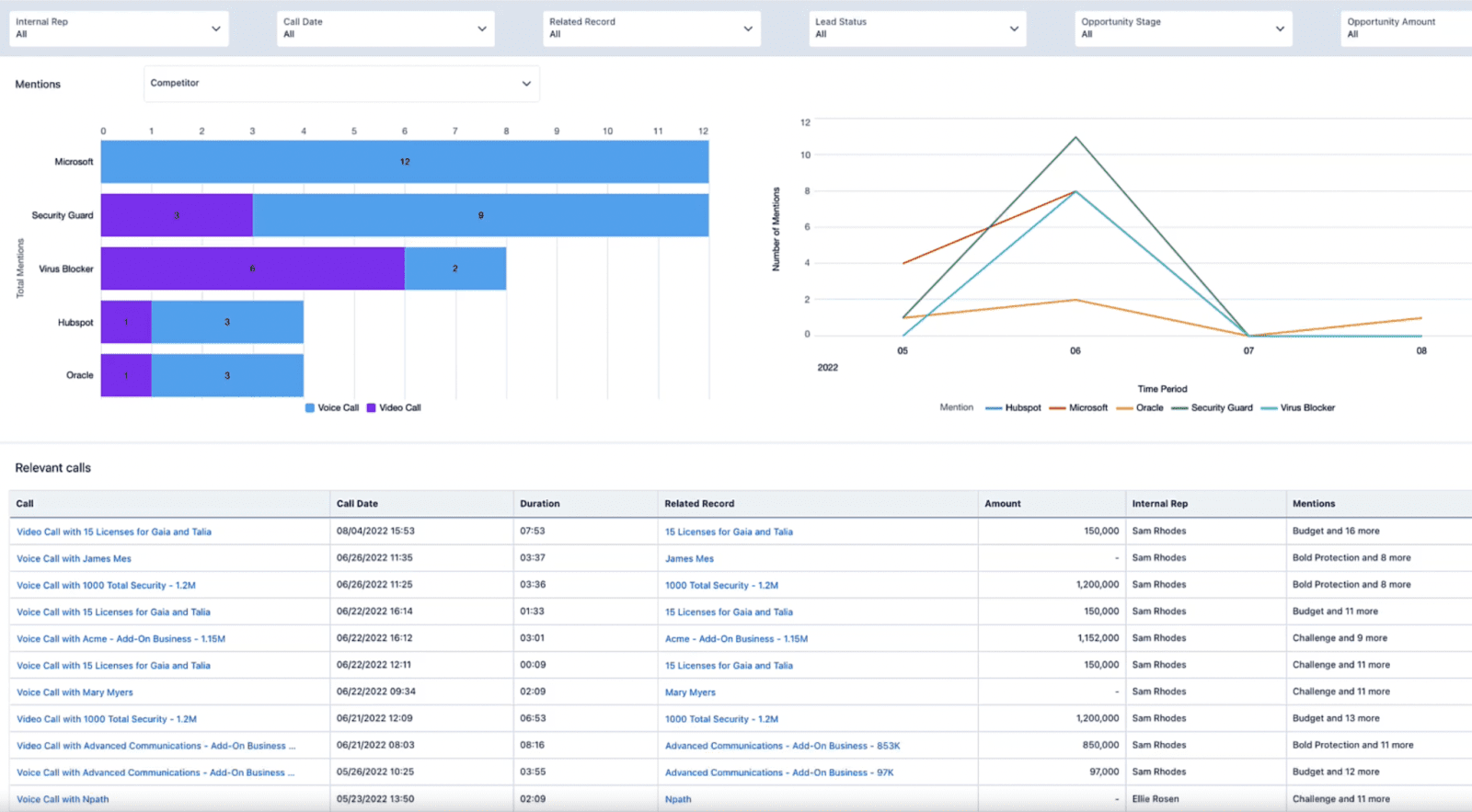The image size is (1472, 812).
Task: Click the call date 06/22/2022 16:12
Action: point(374,637)
